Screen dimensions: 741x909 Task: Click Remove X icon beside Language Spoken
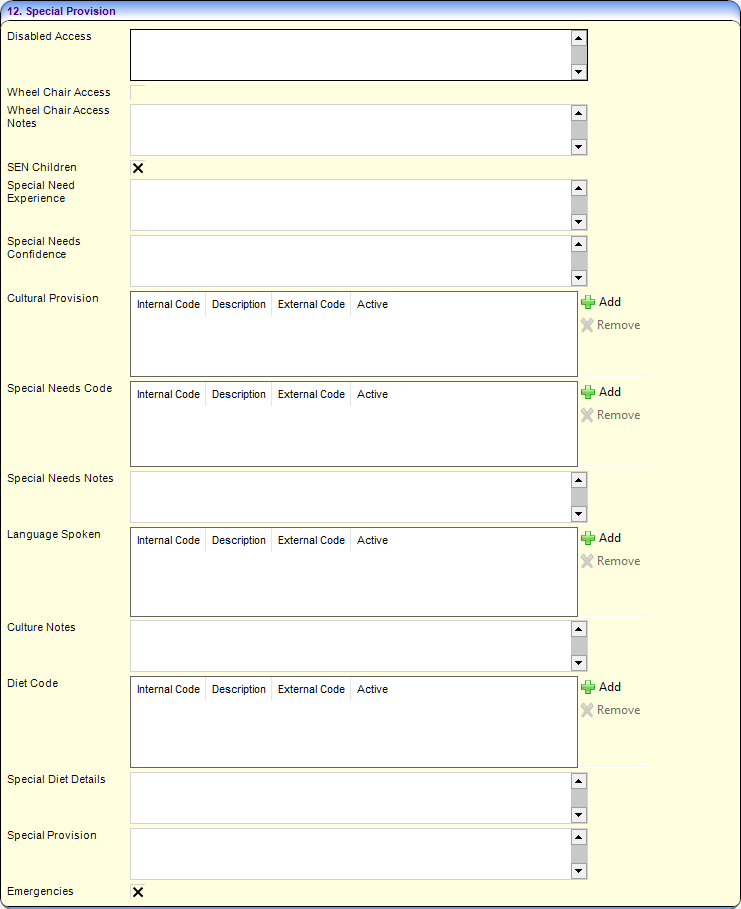pos(587,561)
